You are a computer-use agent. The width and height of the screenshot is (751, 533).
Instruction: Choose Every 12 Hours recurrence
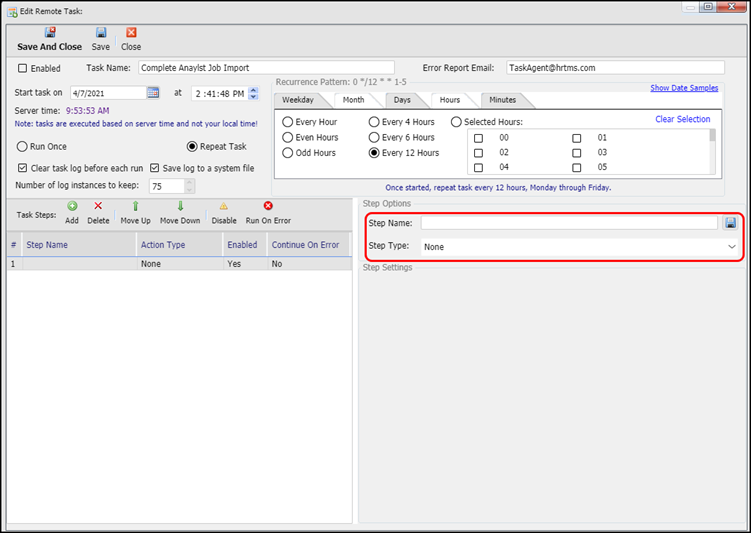[374, 153]
